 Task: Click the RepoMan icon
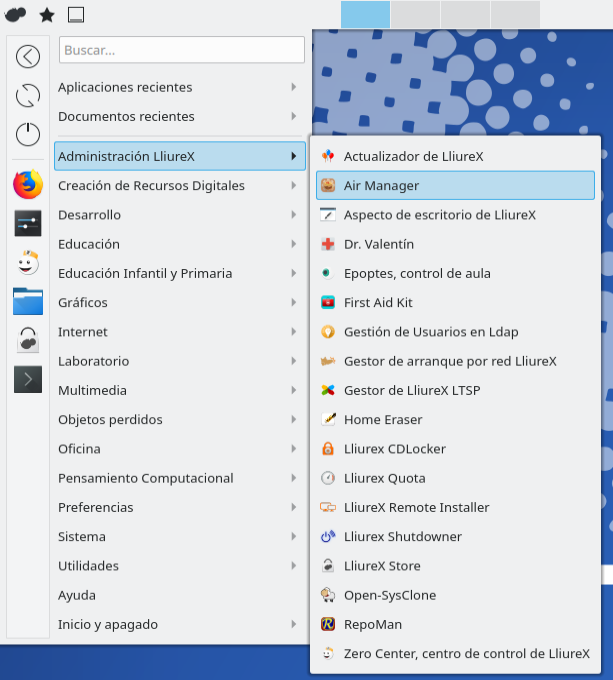pos(328,624)
